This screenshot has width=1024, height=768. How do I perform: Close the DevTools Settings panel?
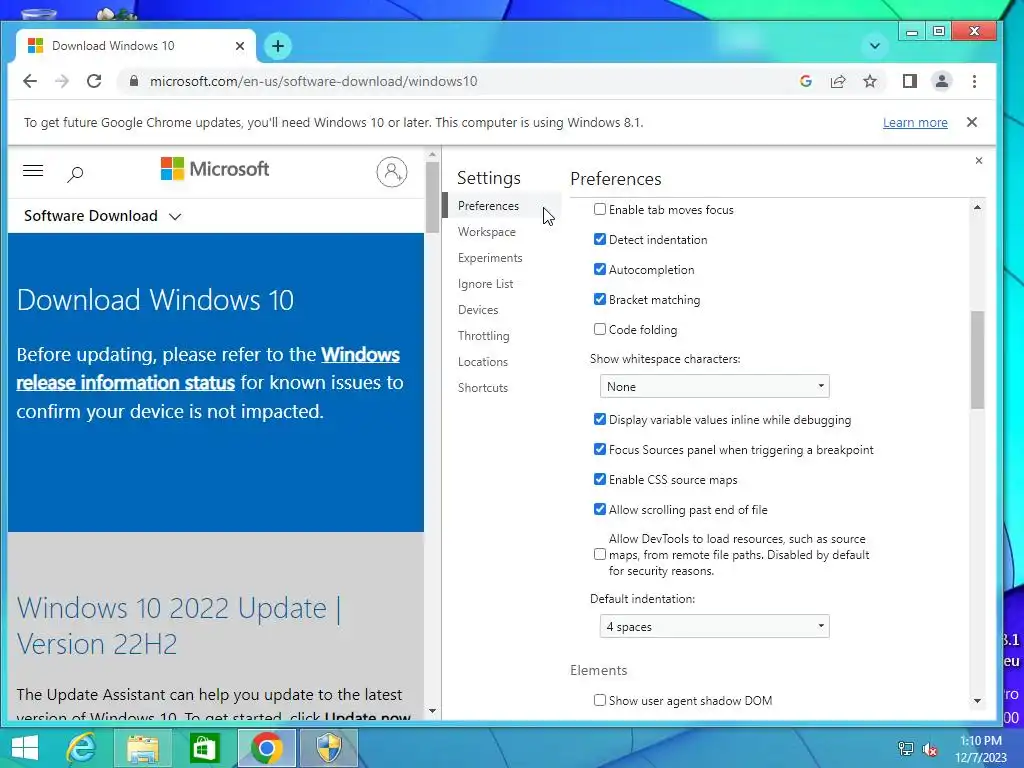(x=978, y=161)
